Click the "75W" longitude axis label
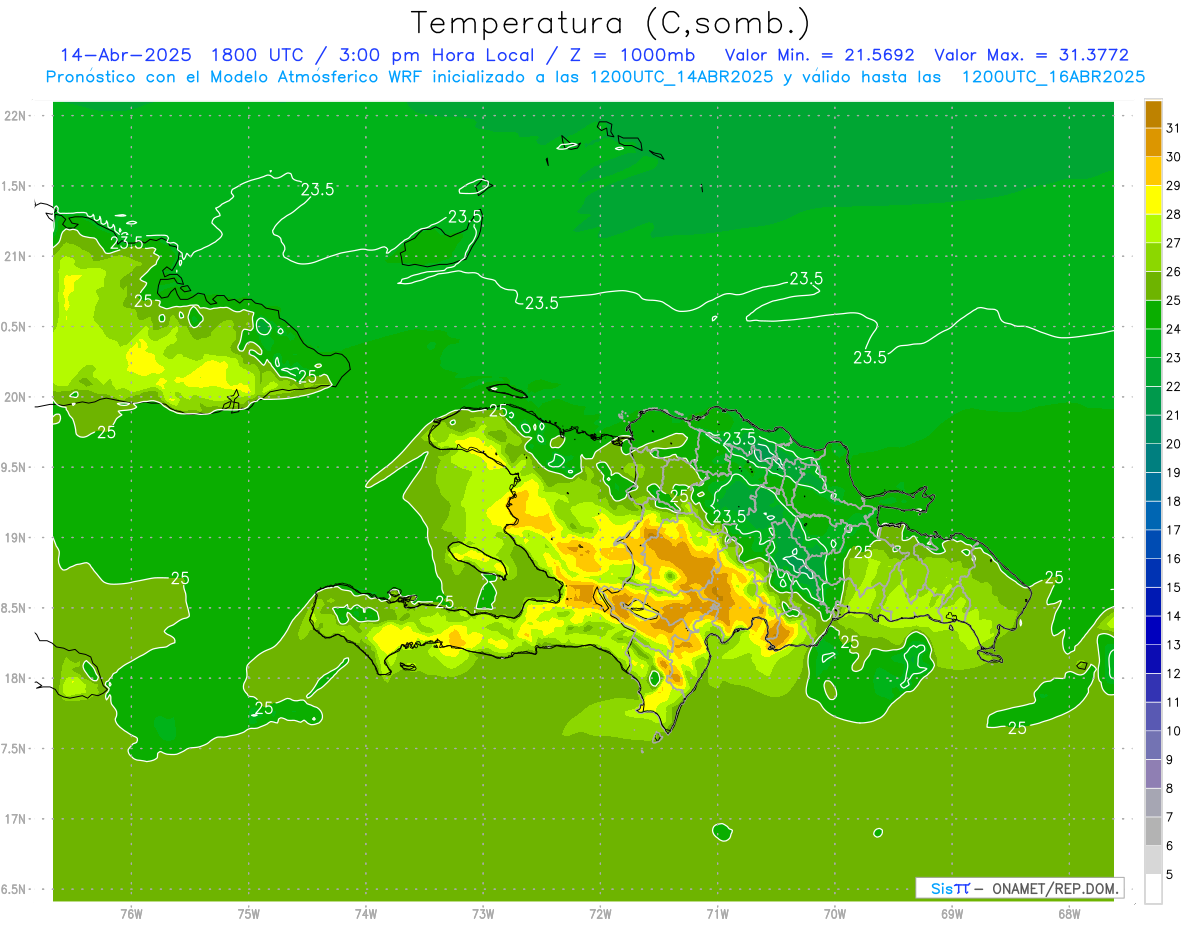The image size is (1200, 927). [249, 913]
